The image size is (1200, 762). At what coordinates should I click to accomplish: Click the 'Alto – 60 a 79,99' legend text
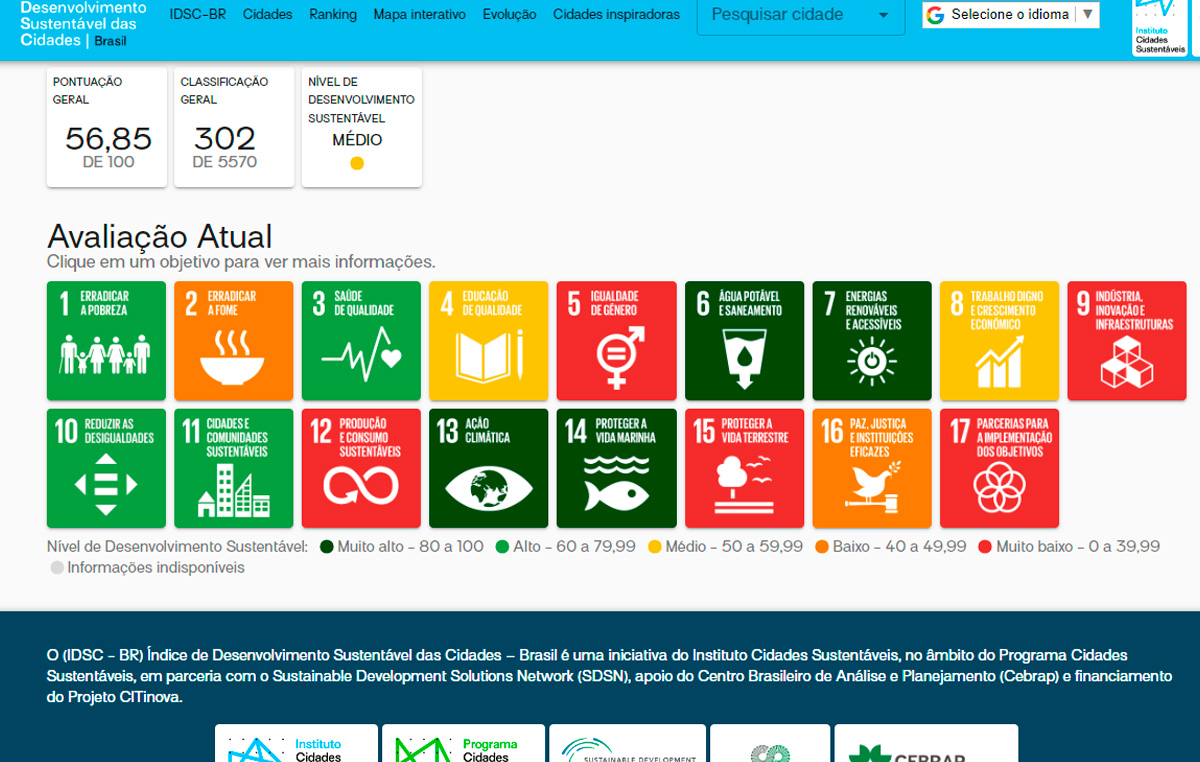[574, 547]
